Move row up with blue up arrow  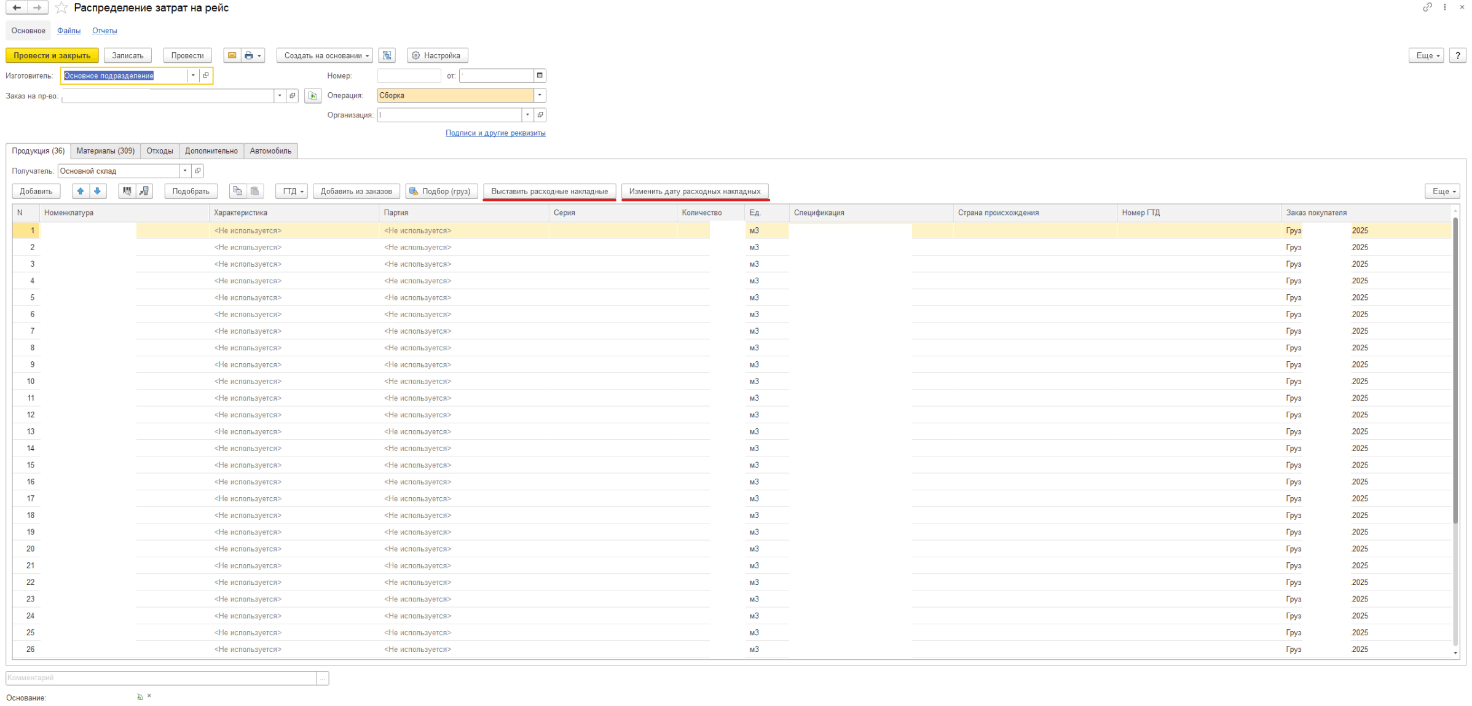pos(81,191)
